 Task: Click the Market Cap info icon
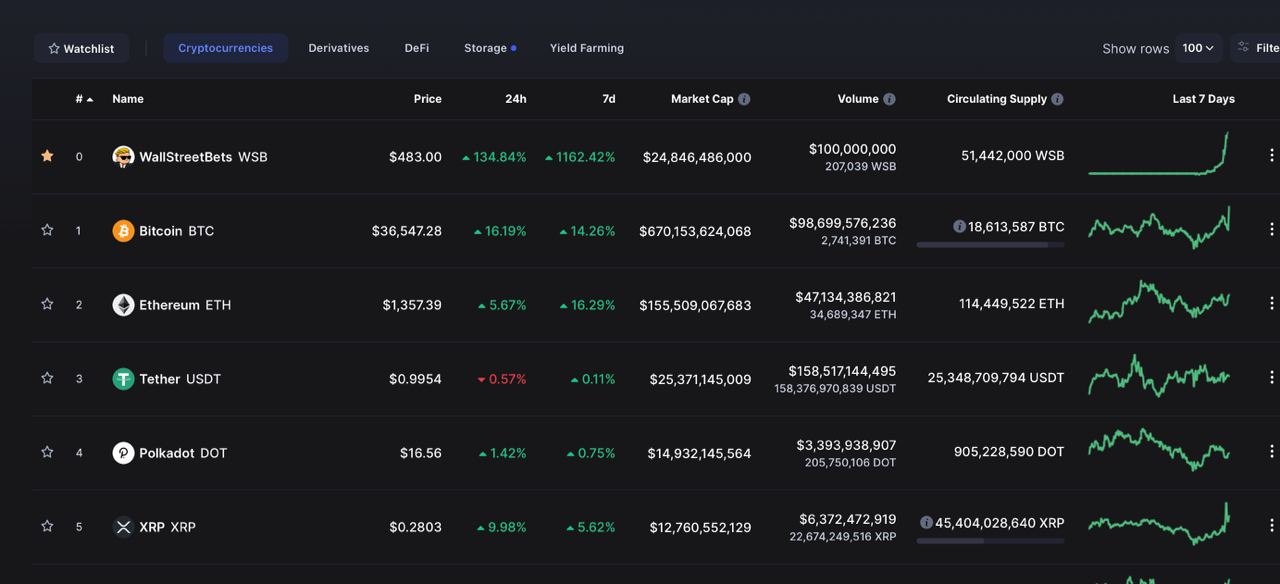(744, 99)
